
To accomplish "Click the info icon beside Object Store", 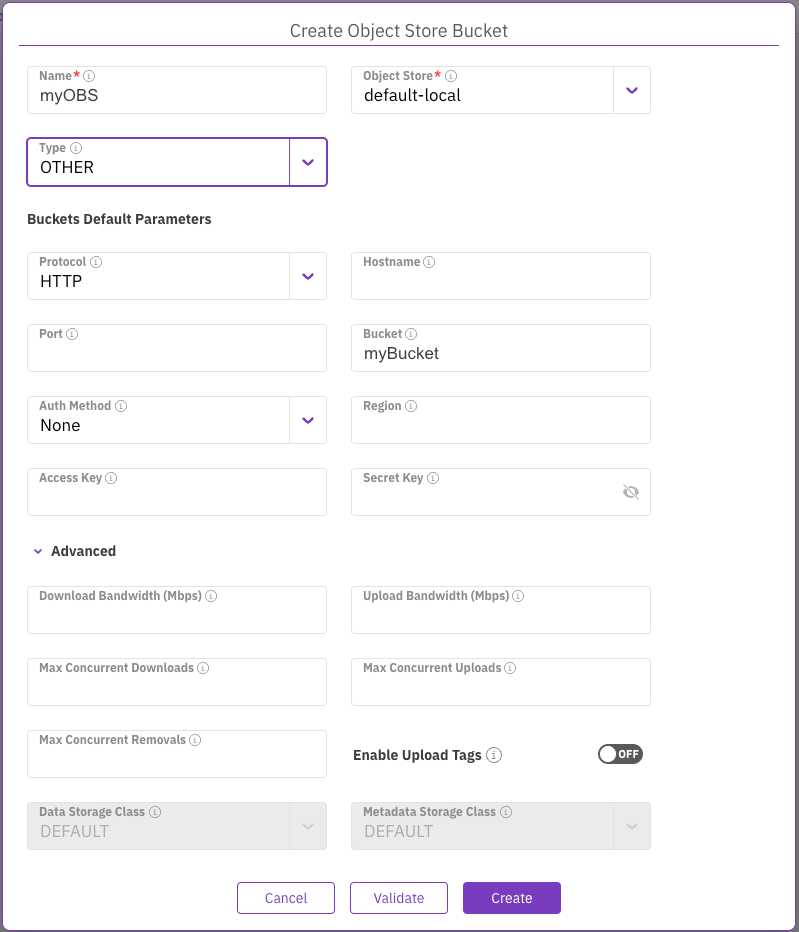I will 451,76.
